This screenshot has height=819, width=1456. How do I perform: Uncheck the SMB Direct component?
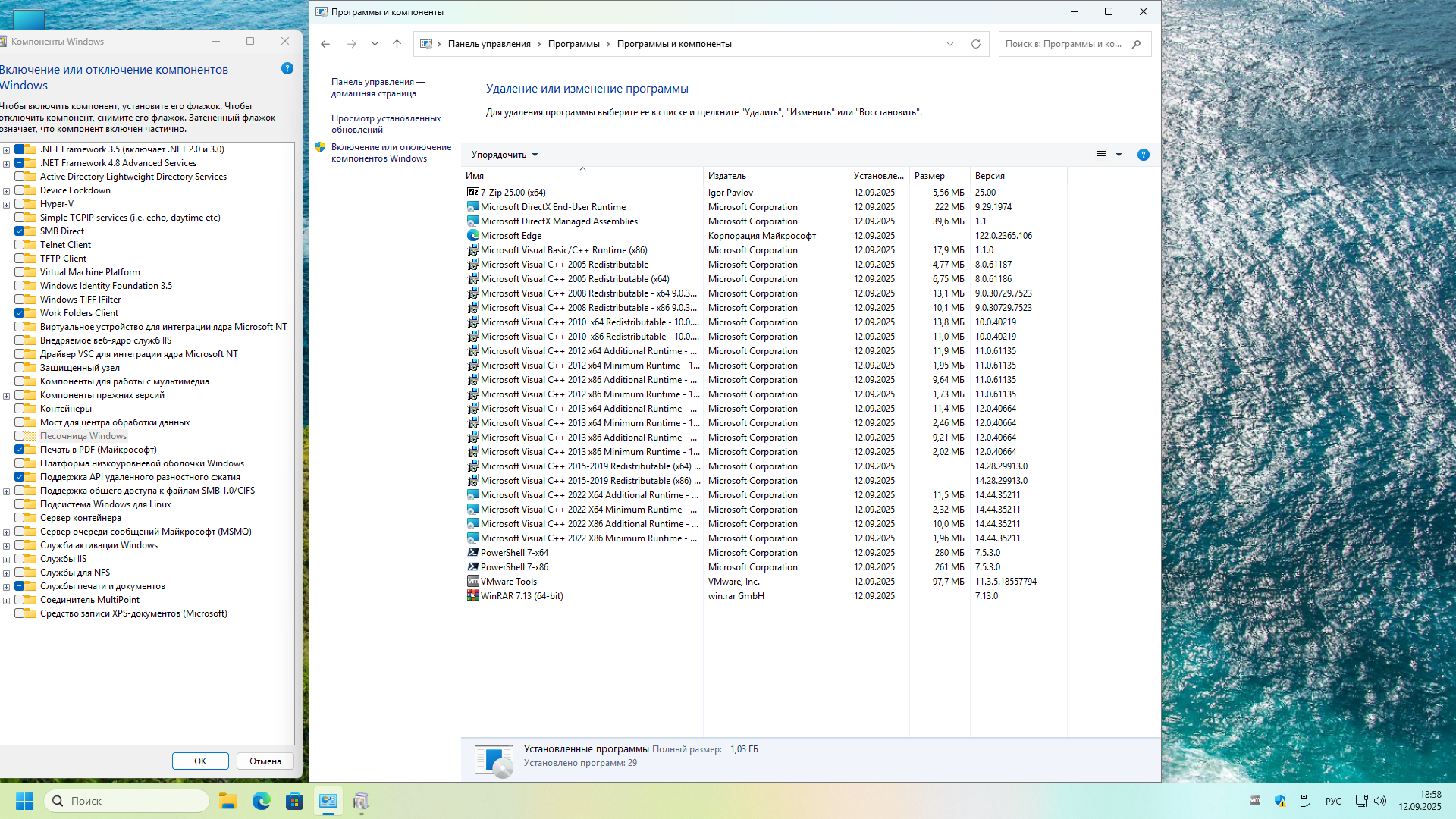click(19, 231)
